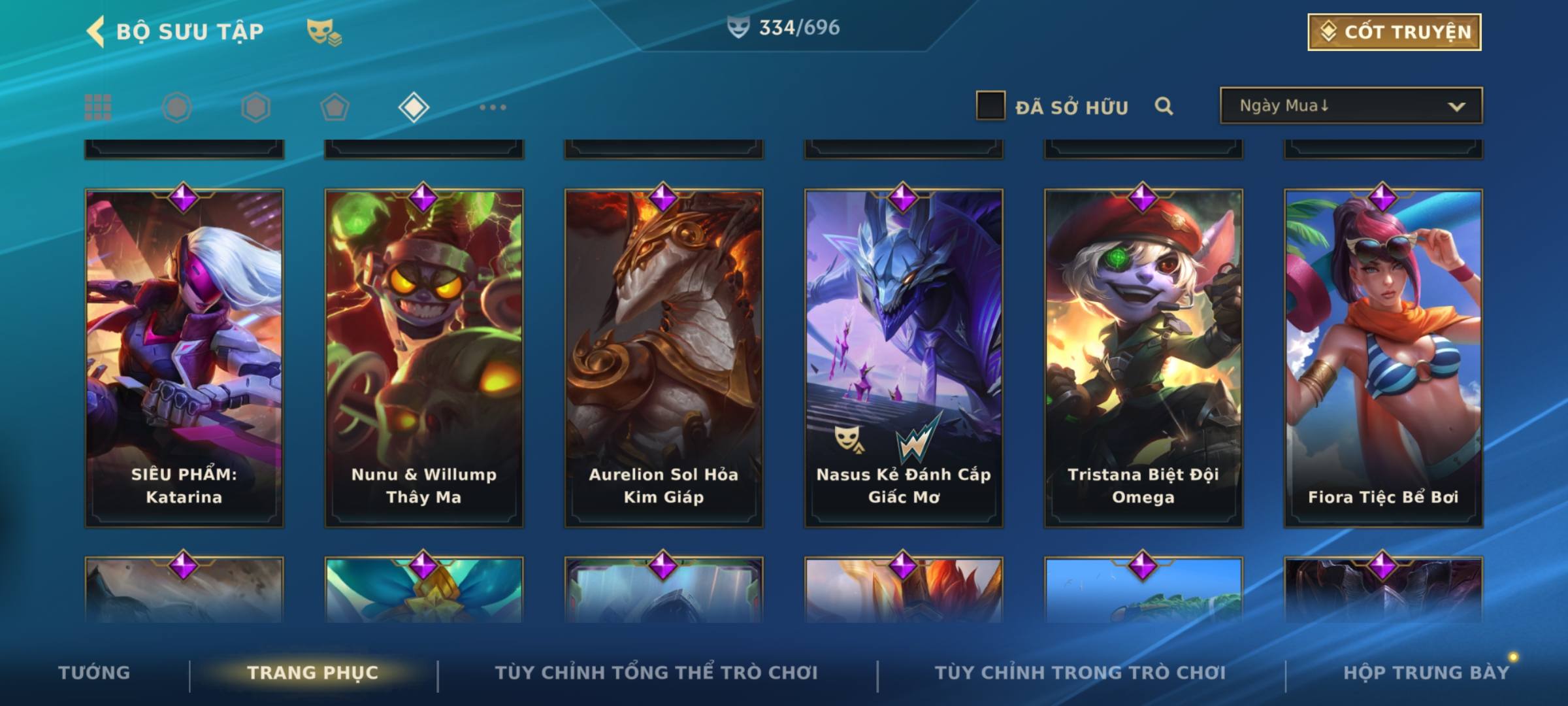Select the Fiora Tiệc Bể Bơi skin
Viewport: 1568px width, 706px height.
click(x=1383, y=358)
